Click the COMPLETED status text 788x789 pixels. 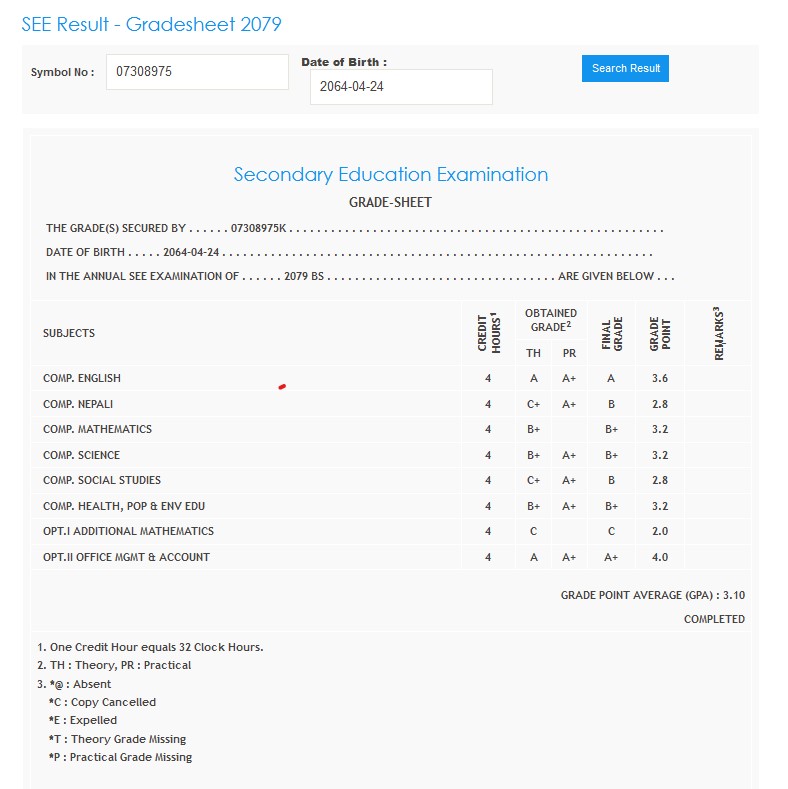[714, 619]
